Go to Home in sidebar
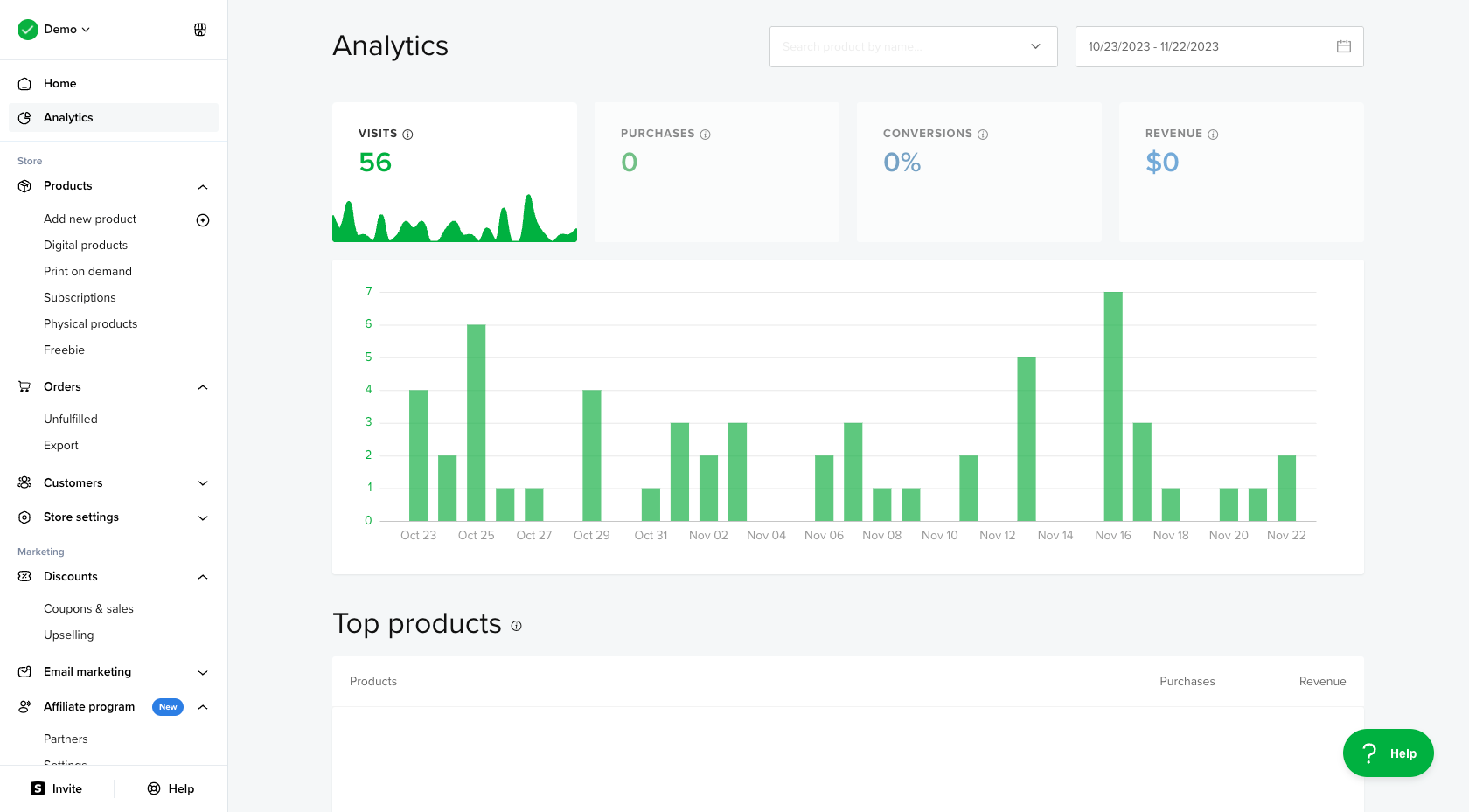Screen dimensions: 1469x812 point(59,84)
